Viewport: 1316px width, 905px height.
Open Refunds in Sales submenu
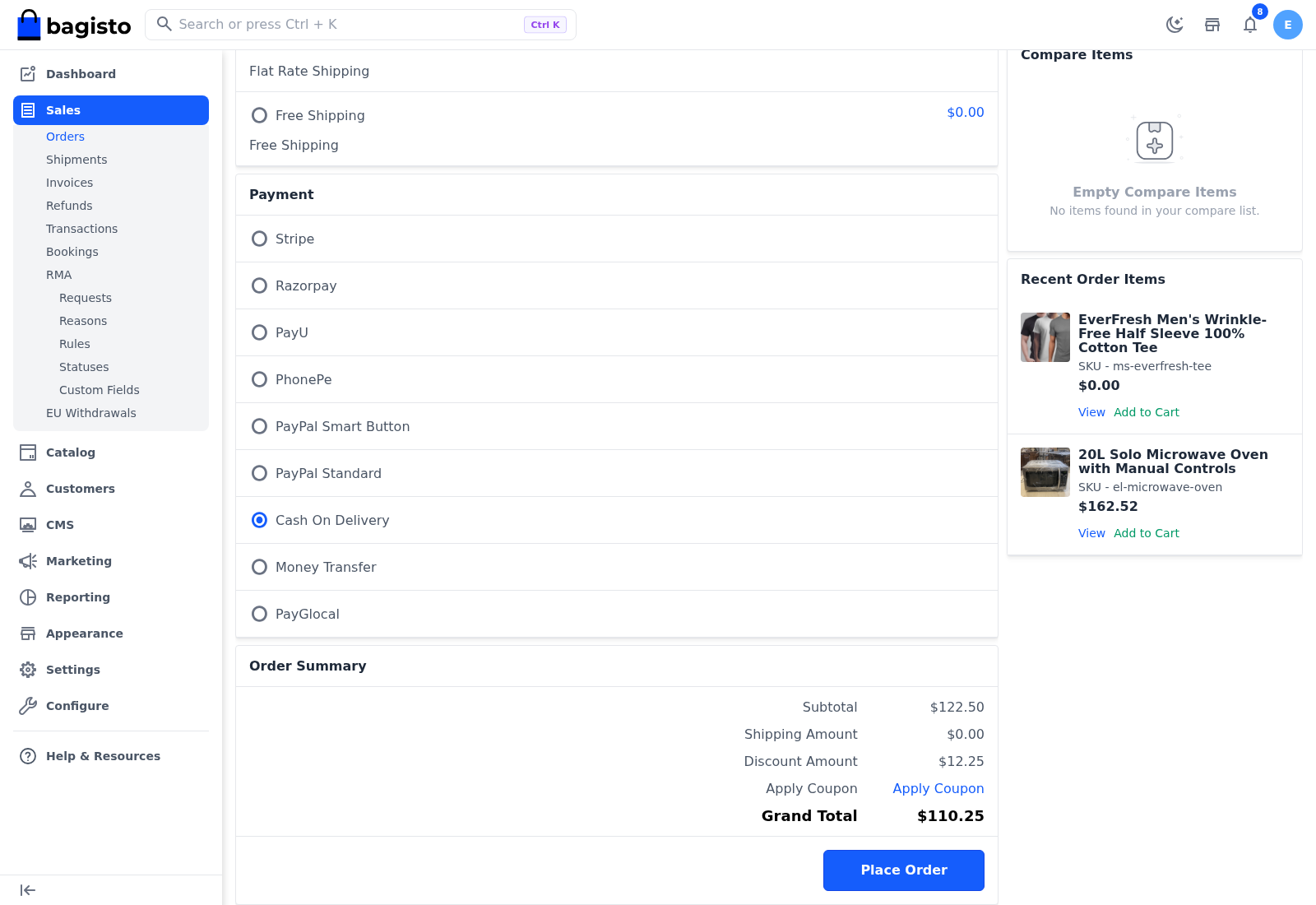click(x=69, y=206)
